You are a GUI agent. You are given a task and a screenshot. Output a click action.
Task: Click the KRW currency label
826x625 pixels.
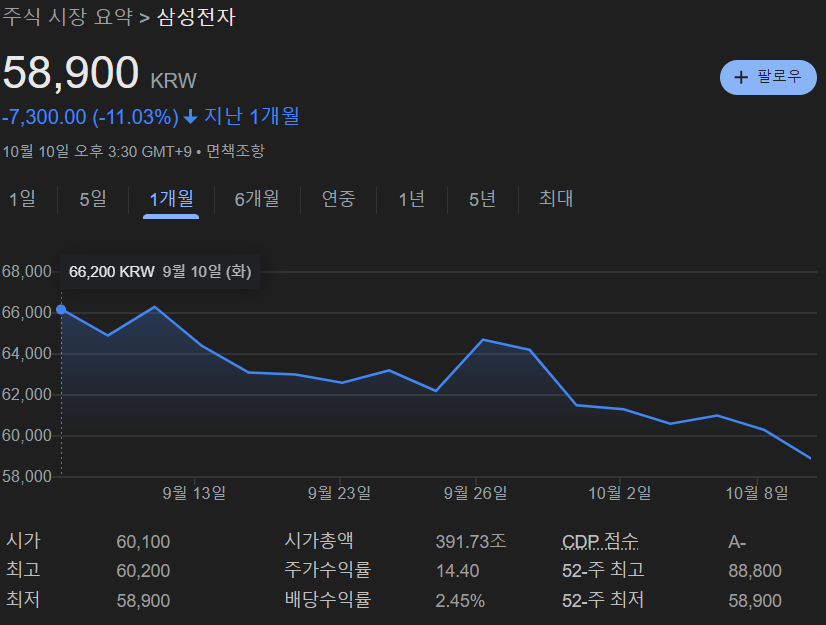pos(173,81)
